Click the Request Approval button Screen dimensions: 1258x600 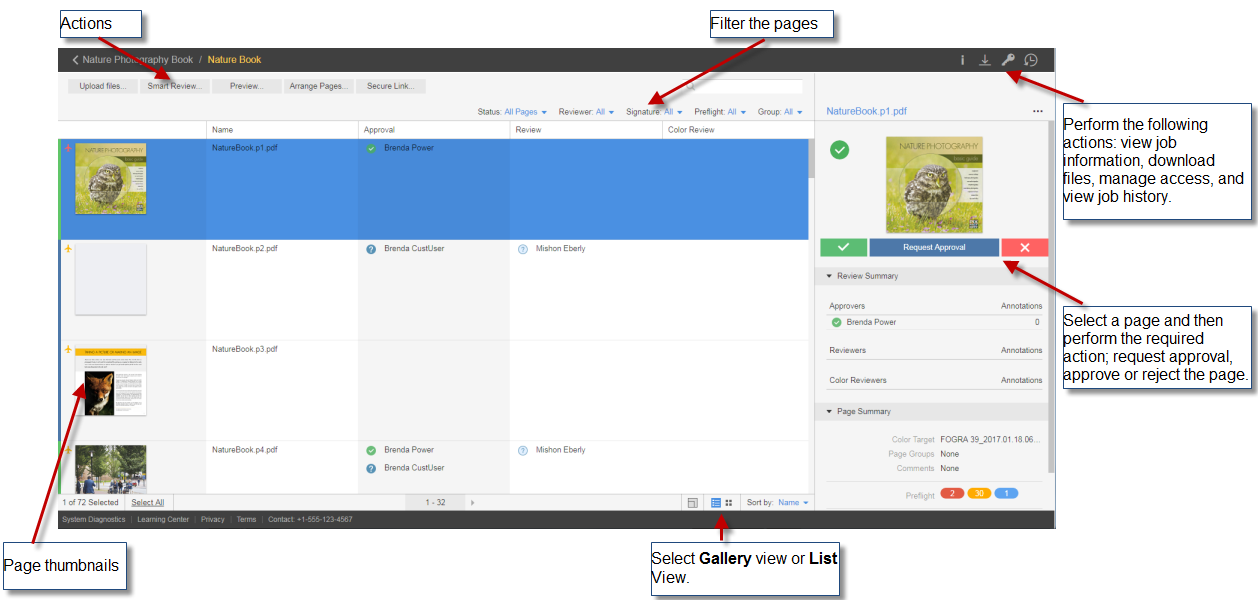[934, 247]
